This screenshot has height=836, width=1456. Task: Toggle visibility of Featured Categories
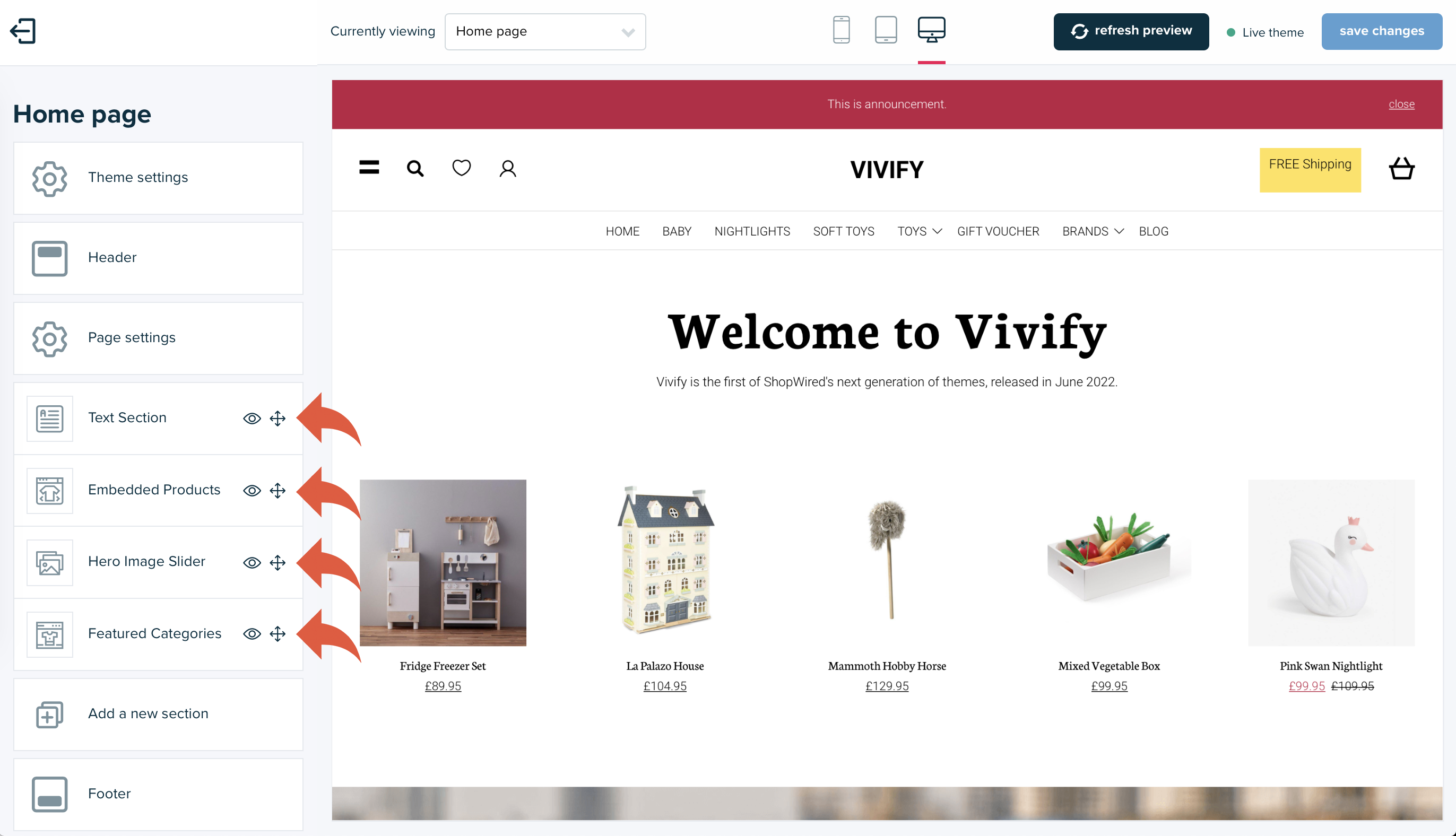click(x=251, y=634)
